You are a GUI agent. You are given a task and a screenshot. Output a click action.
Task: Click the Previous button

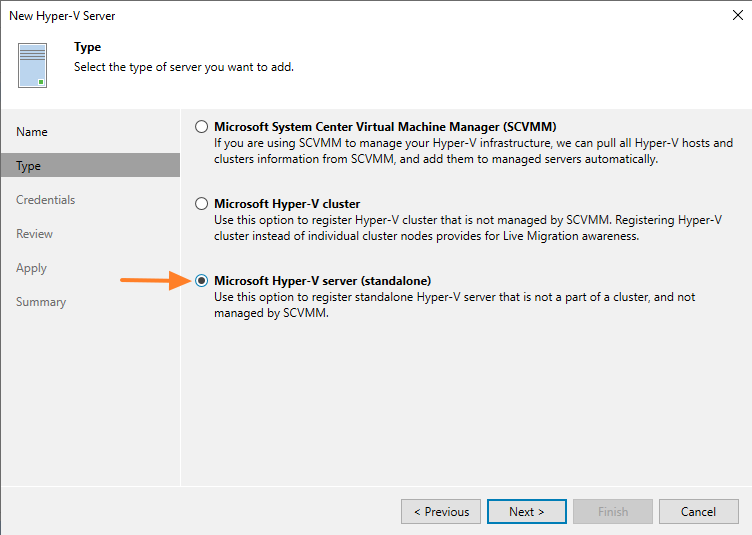click(440, 512)
